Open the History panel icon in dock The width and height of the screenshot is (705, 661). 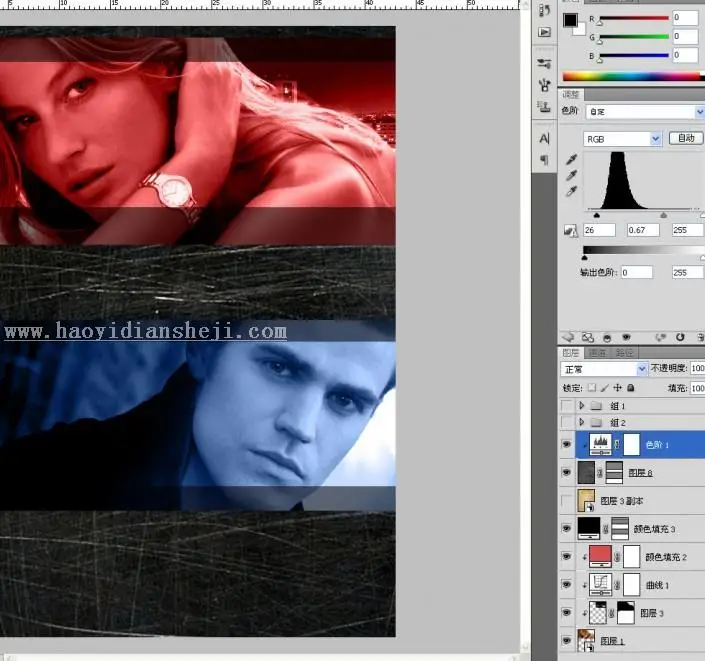pyautogui.click(x=544, y=10)
